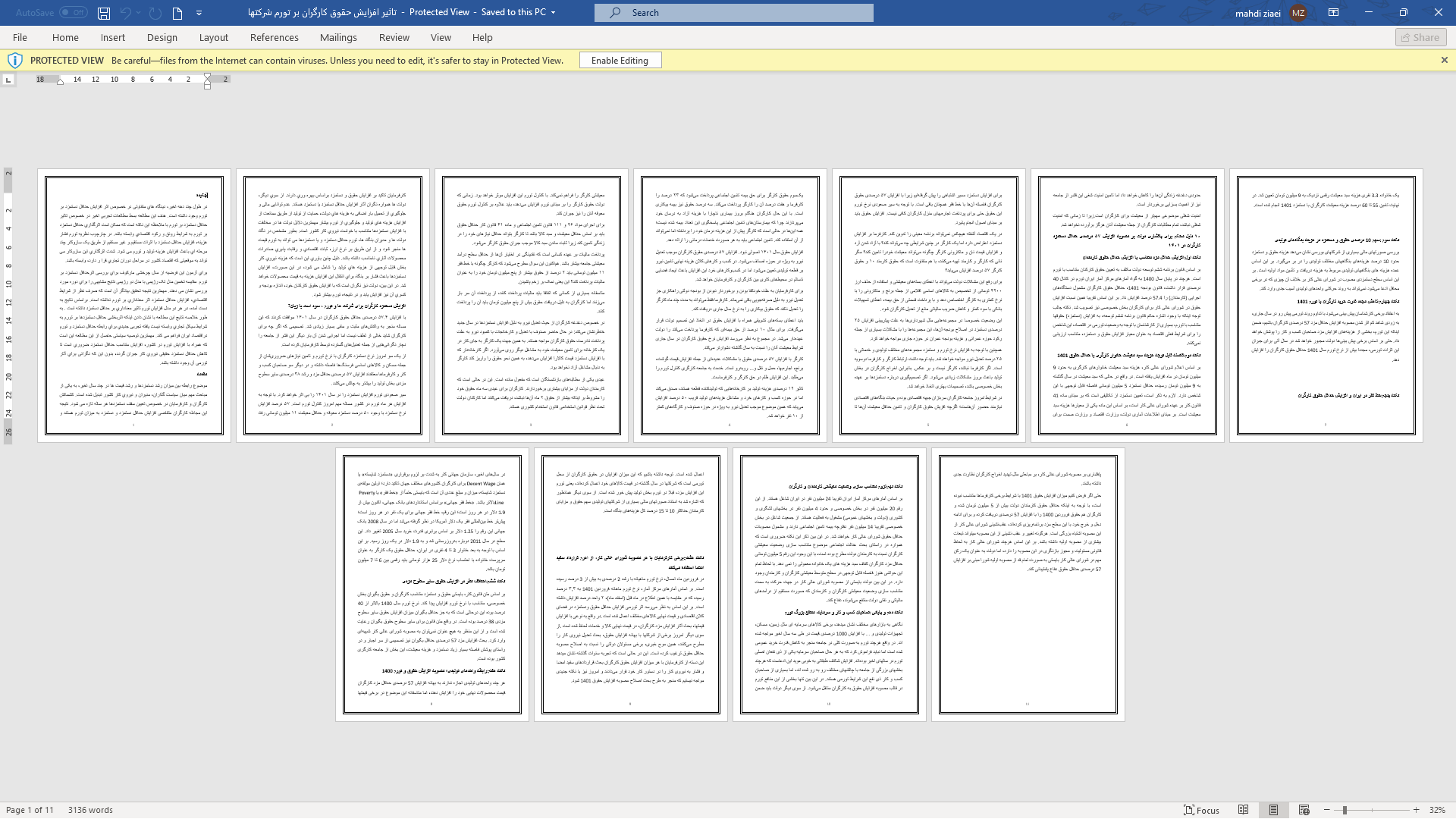Screen dimensions: 1456x819
Task: Open the References tab
Action: 275,37
